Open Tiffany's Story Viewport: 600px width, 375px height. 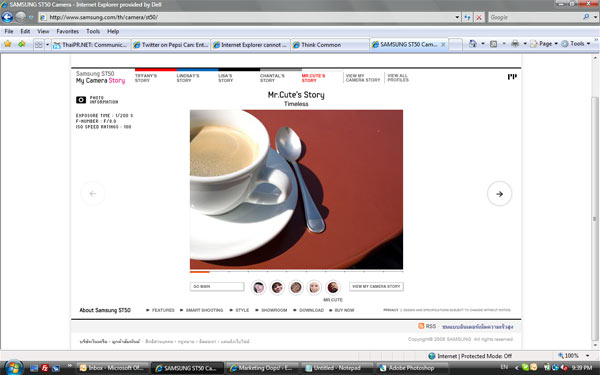point(146,78)
